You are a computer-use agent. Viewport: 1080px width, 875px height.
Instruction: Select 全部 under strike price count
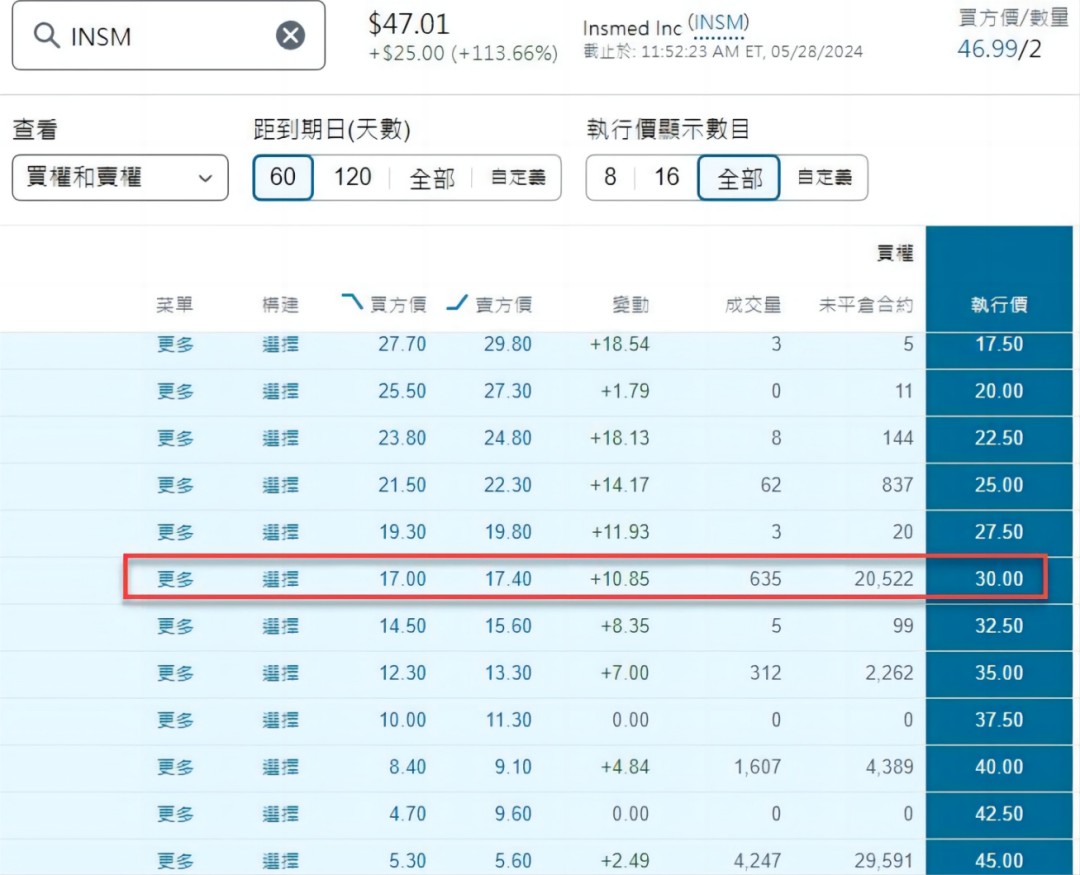(739, 178)
